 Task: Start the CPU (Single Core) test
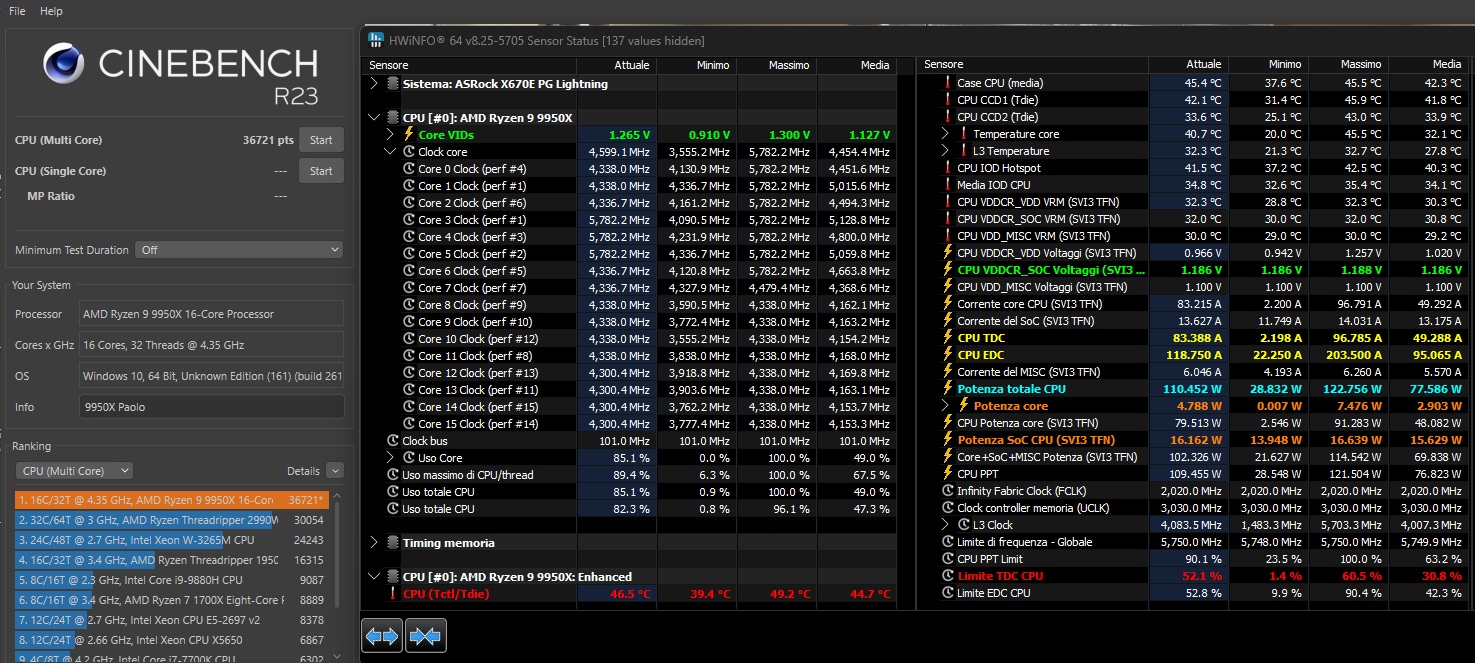tap(321, 171)
